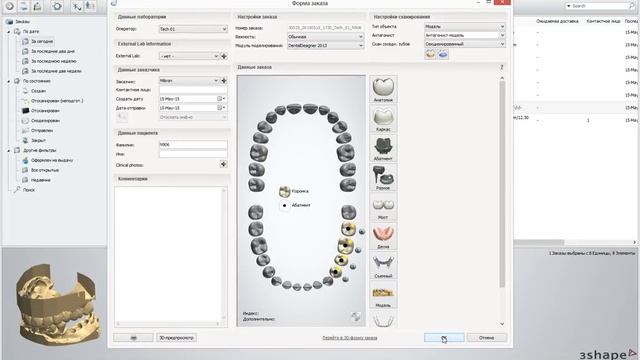Choose the pink Десна gingiva icon

click(383, 236)
